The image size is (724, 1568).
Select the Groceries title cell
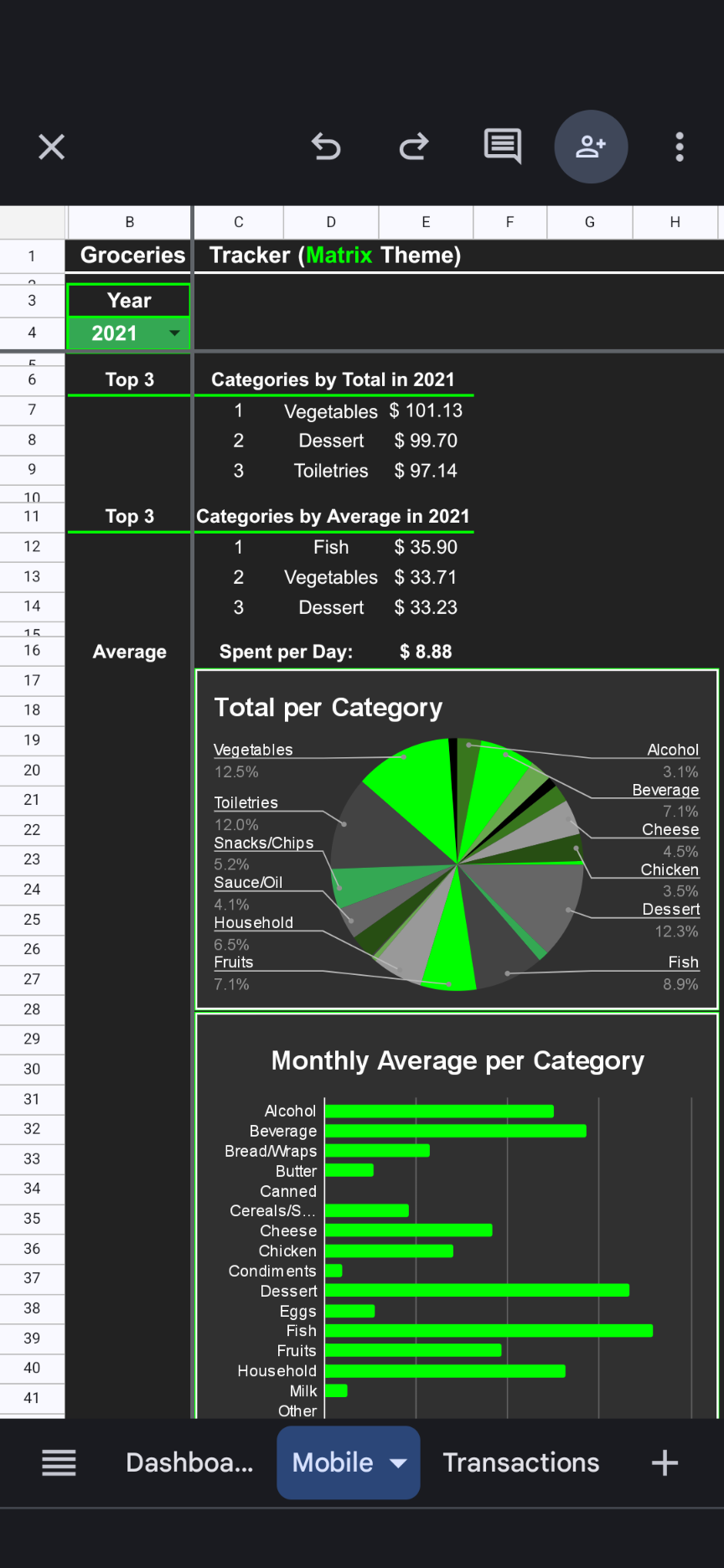(x=132, y=255)
